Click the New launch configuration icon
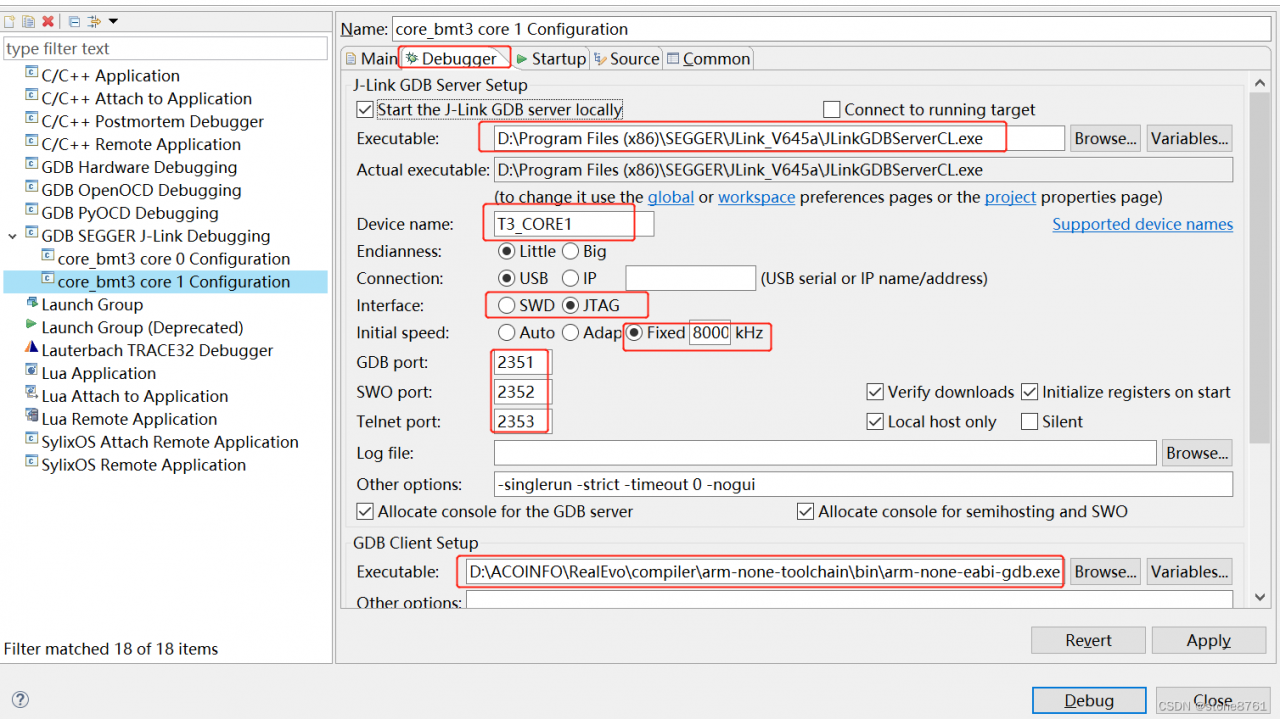 point(10,21)
